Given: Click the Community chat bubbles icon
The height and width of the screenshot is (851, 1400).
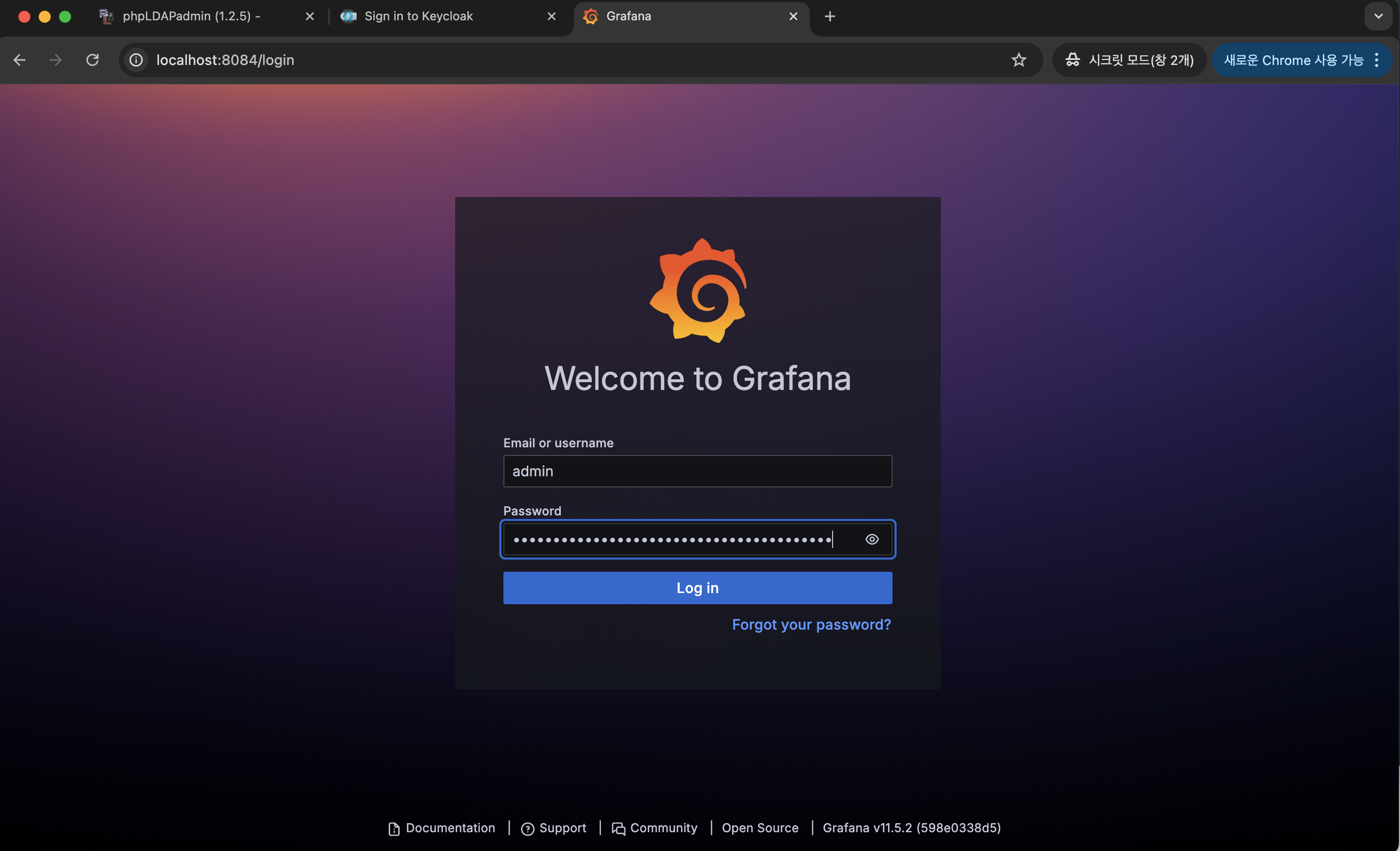Looking at the screenshot, I should pos(618,829).
